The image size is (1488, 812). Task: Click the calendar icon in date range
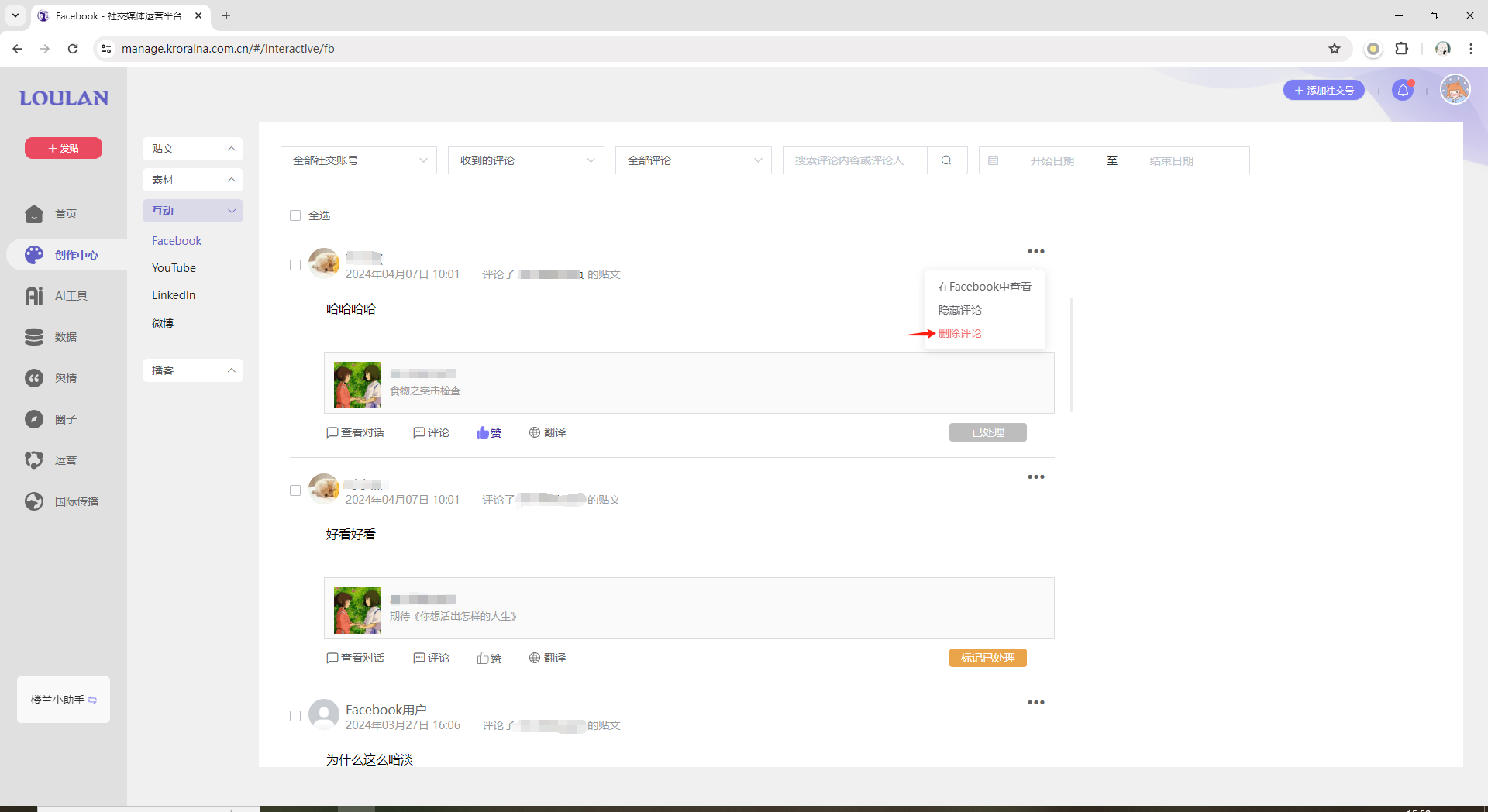coord(993,160)
